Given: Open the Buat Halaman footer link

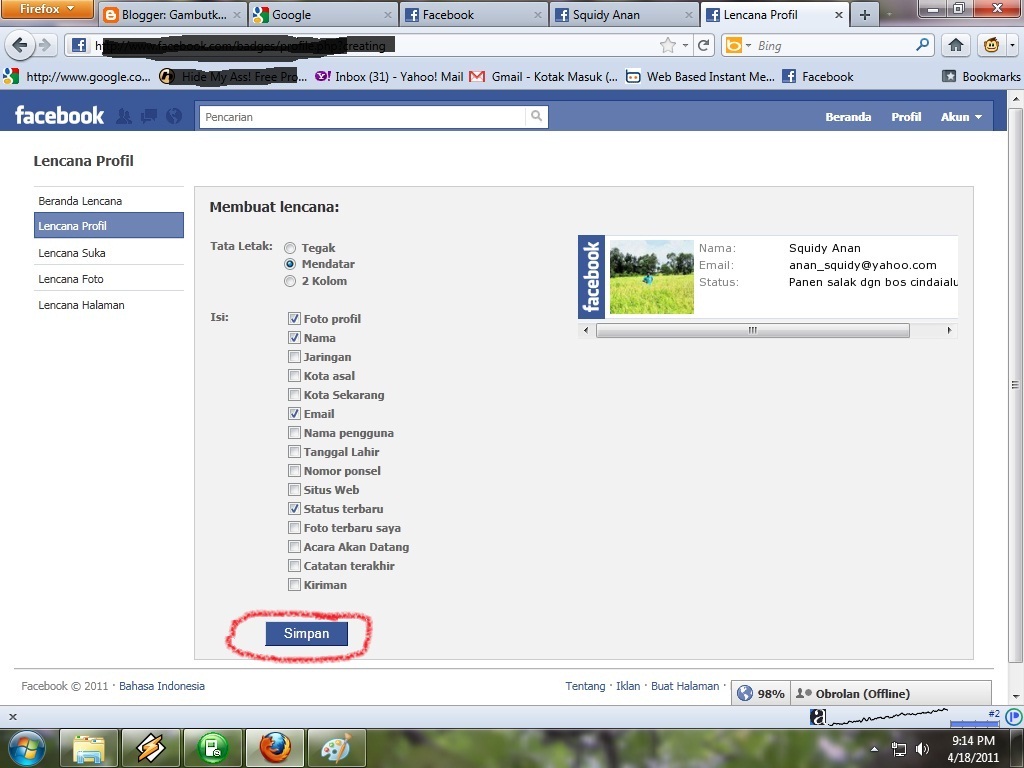Looking at the screenshot, I should tap(684, 686).
